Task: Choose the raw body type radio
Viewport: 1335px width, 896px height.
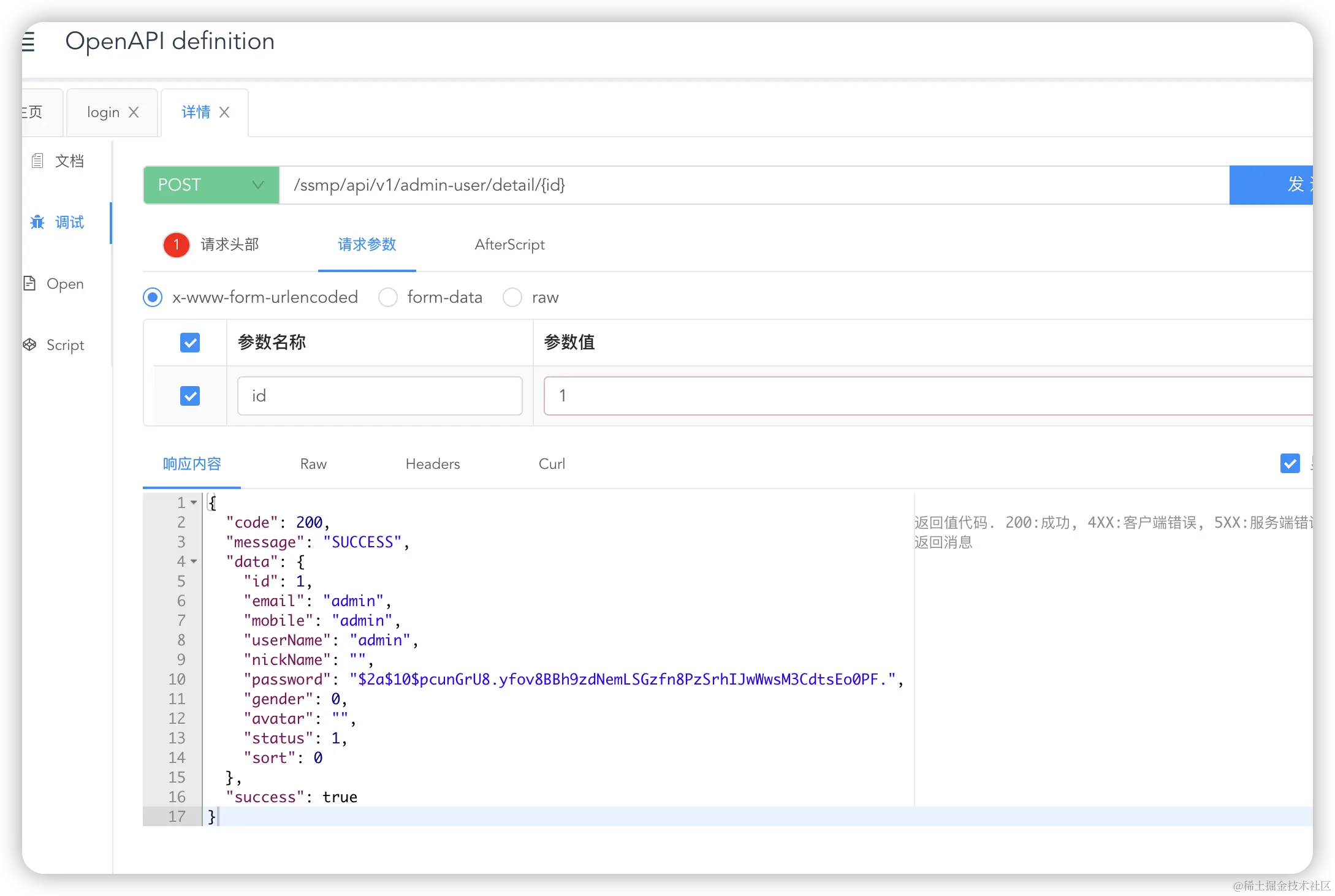Action: pyautogui.click(x=512, y=297)
